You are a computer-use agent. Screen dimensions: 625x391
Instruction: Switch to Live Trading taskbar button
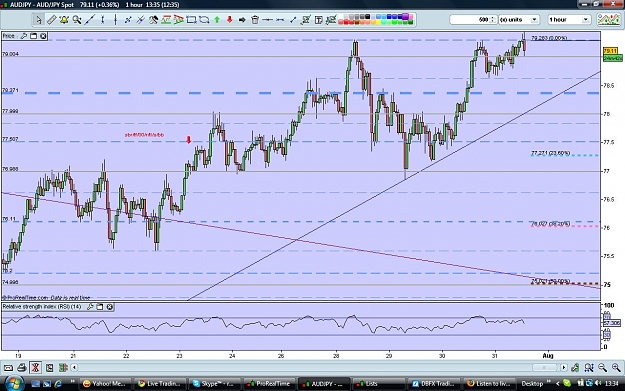[x=159, y=383]
